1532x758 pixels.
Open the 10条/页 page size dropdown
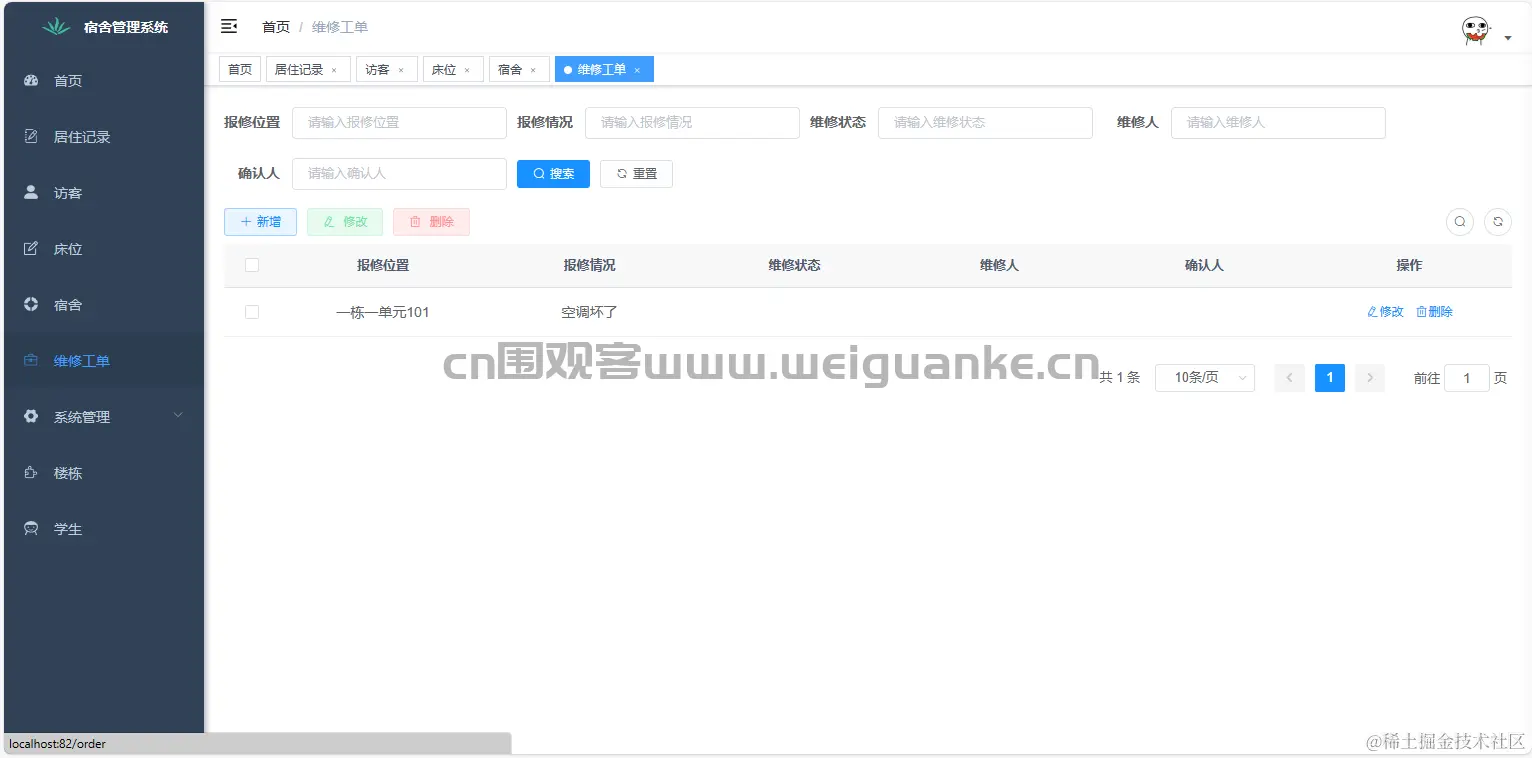[1205, 377]
